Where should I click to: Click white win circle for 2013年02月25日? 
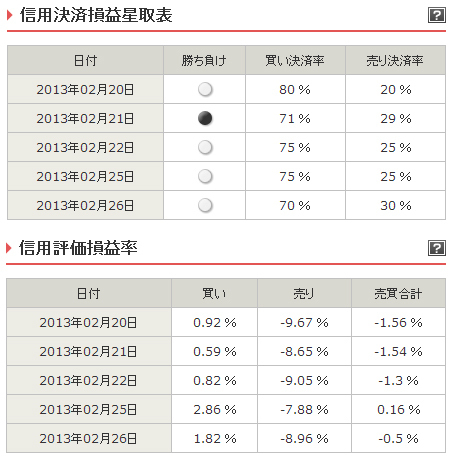click(205, 176)
